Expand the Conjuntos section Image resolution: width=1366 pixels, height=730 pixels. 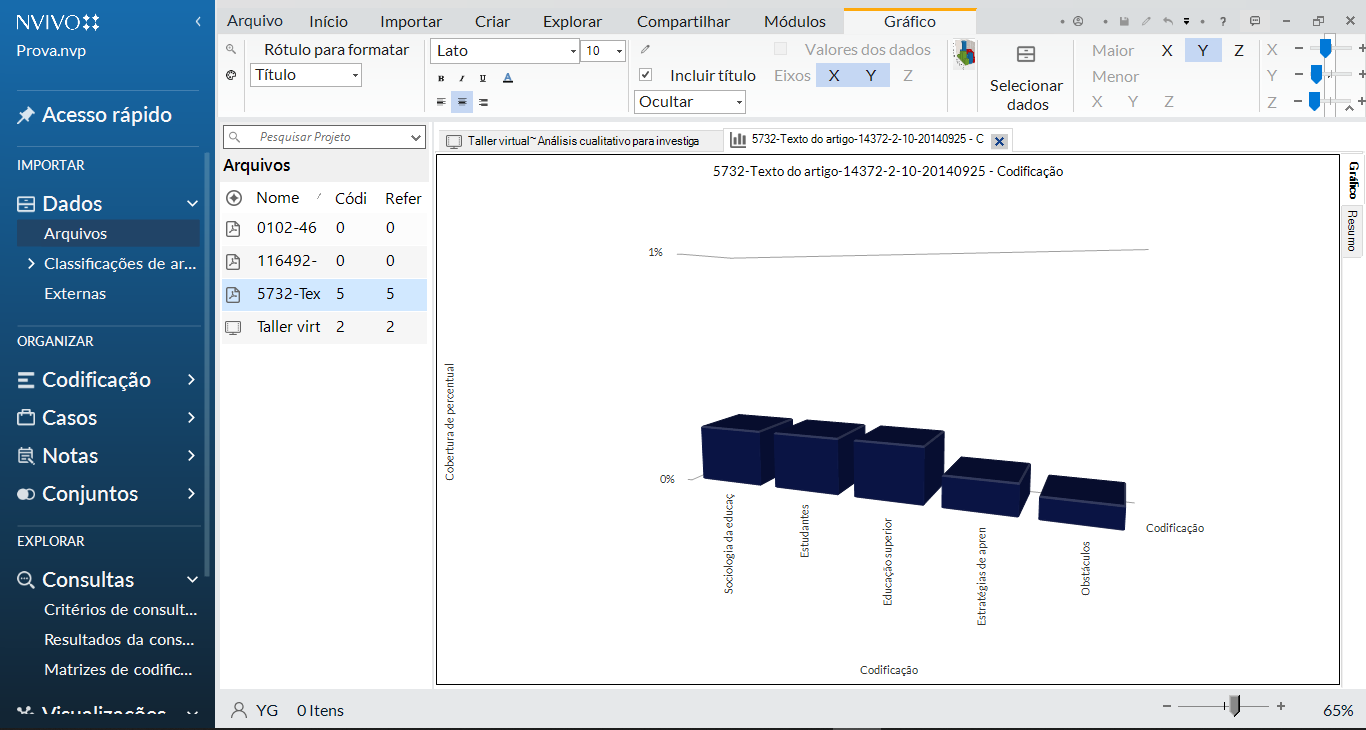(191, 494)
